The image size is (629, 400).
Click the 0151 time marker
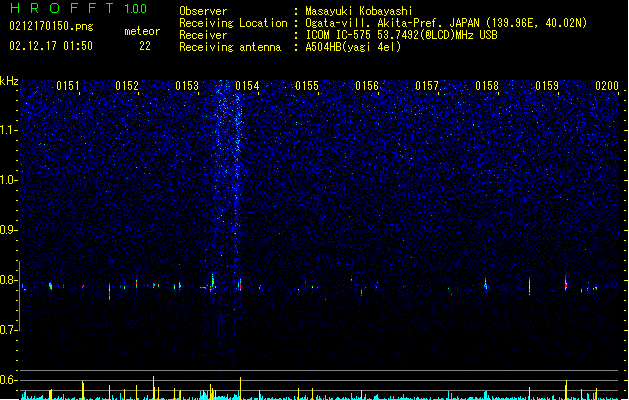(x=68, y=86)
